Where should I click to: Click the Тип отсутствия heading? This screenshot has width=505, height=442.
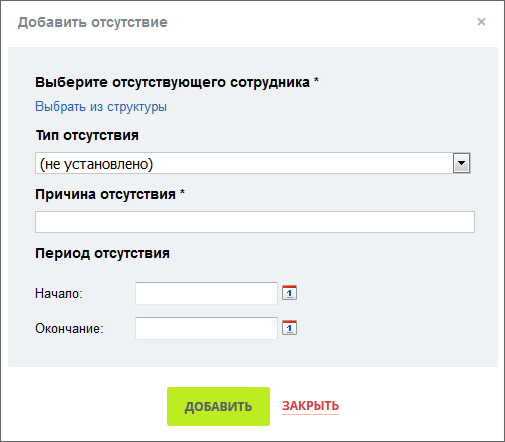[x=87, y=135]
